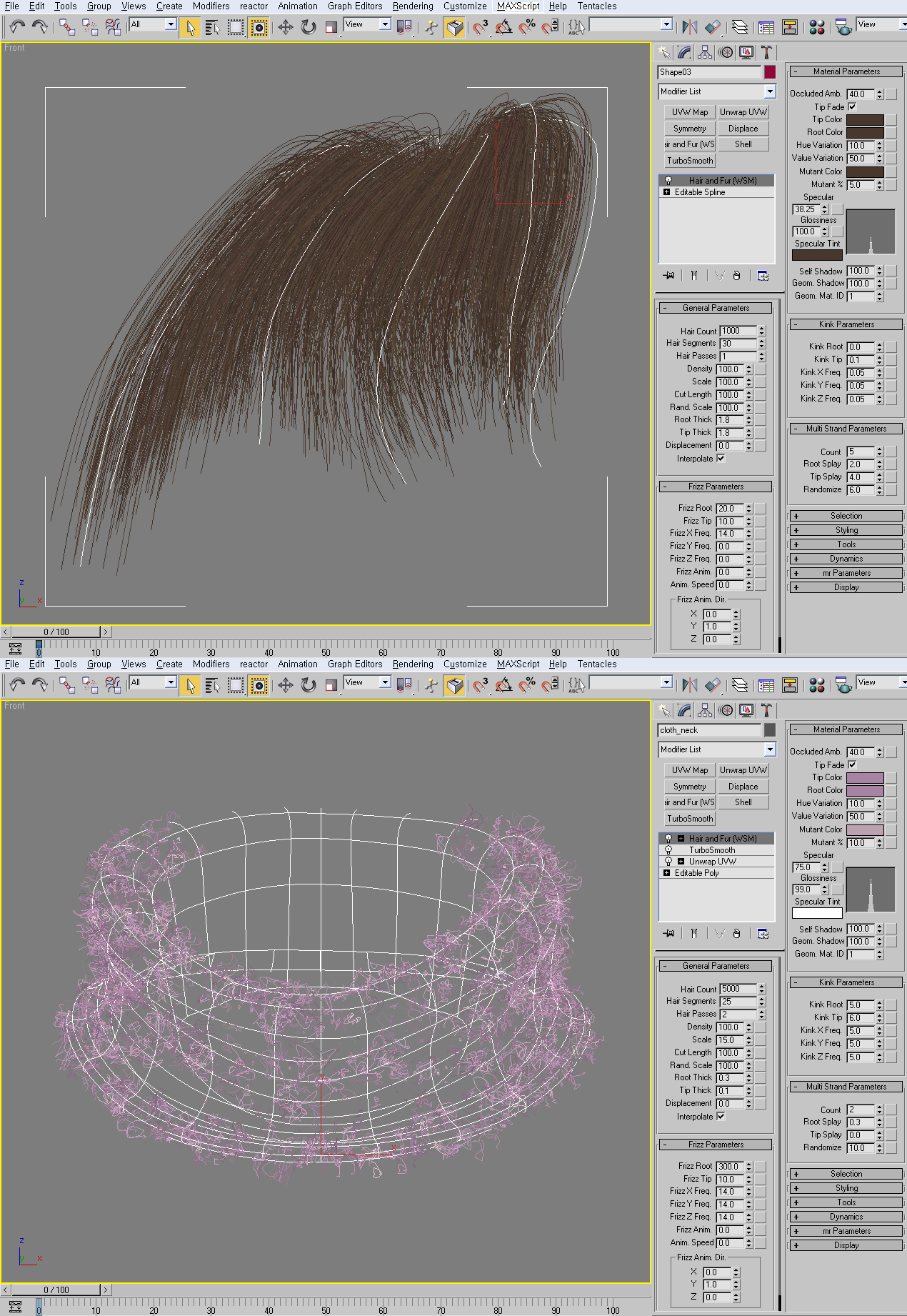Collapse Frizz Parameters rollout in lower panel
Screen dimensions: 907x1316
(716, 1145)
